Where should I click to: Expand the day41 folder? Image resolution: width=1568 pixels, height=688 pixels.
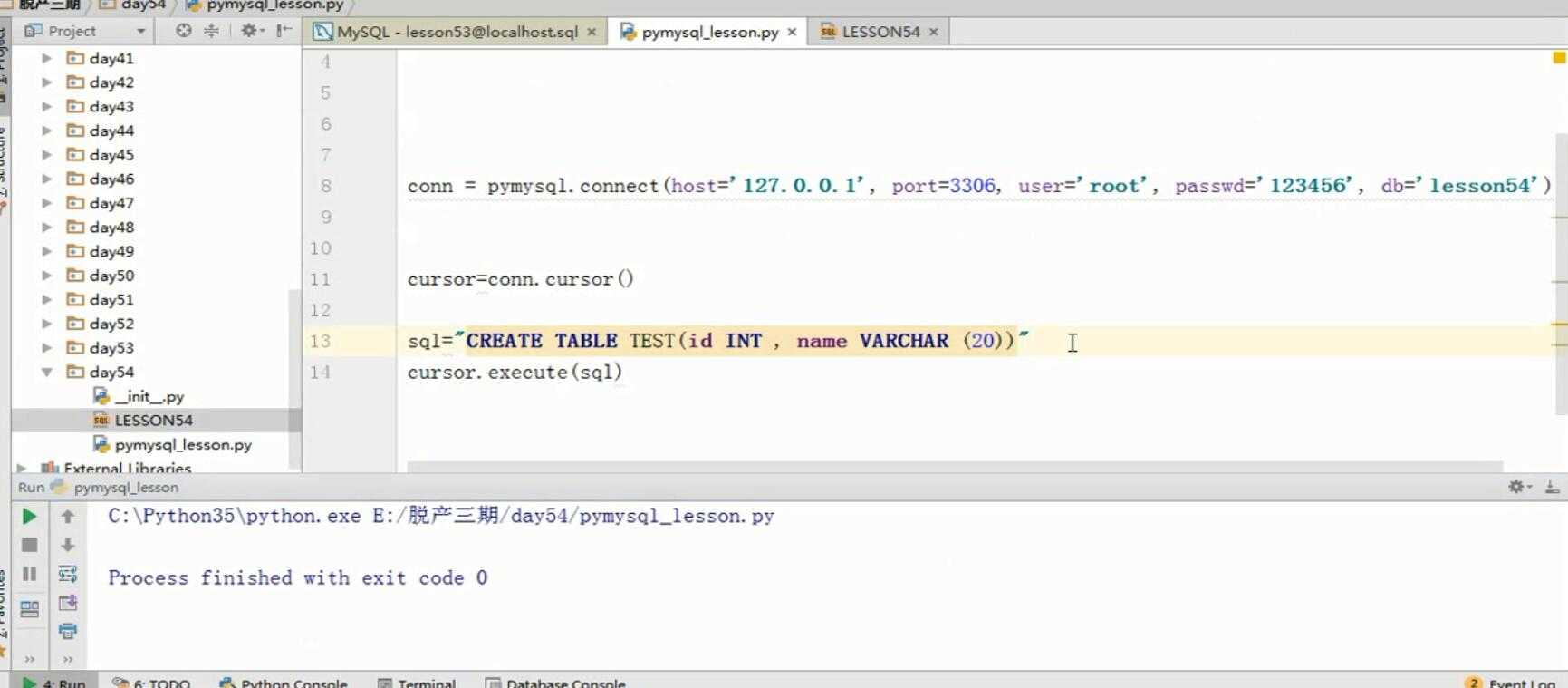[x=46, y=58]
